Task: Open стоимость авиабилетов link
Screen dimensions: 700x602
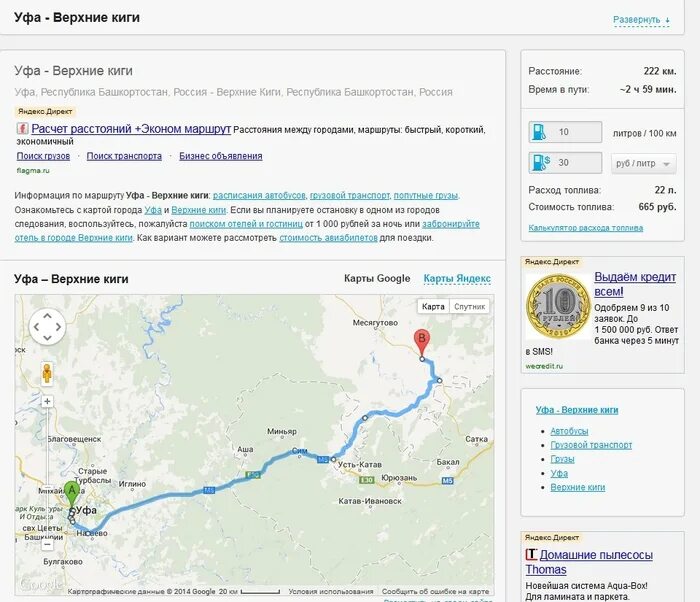Action: (x=328, y=238)
